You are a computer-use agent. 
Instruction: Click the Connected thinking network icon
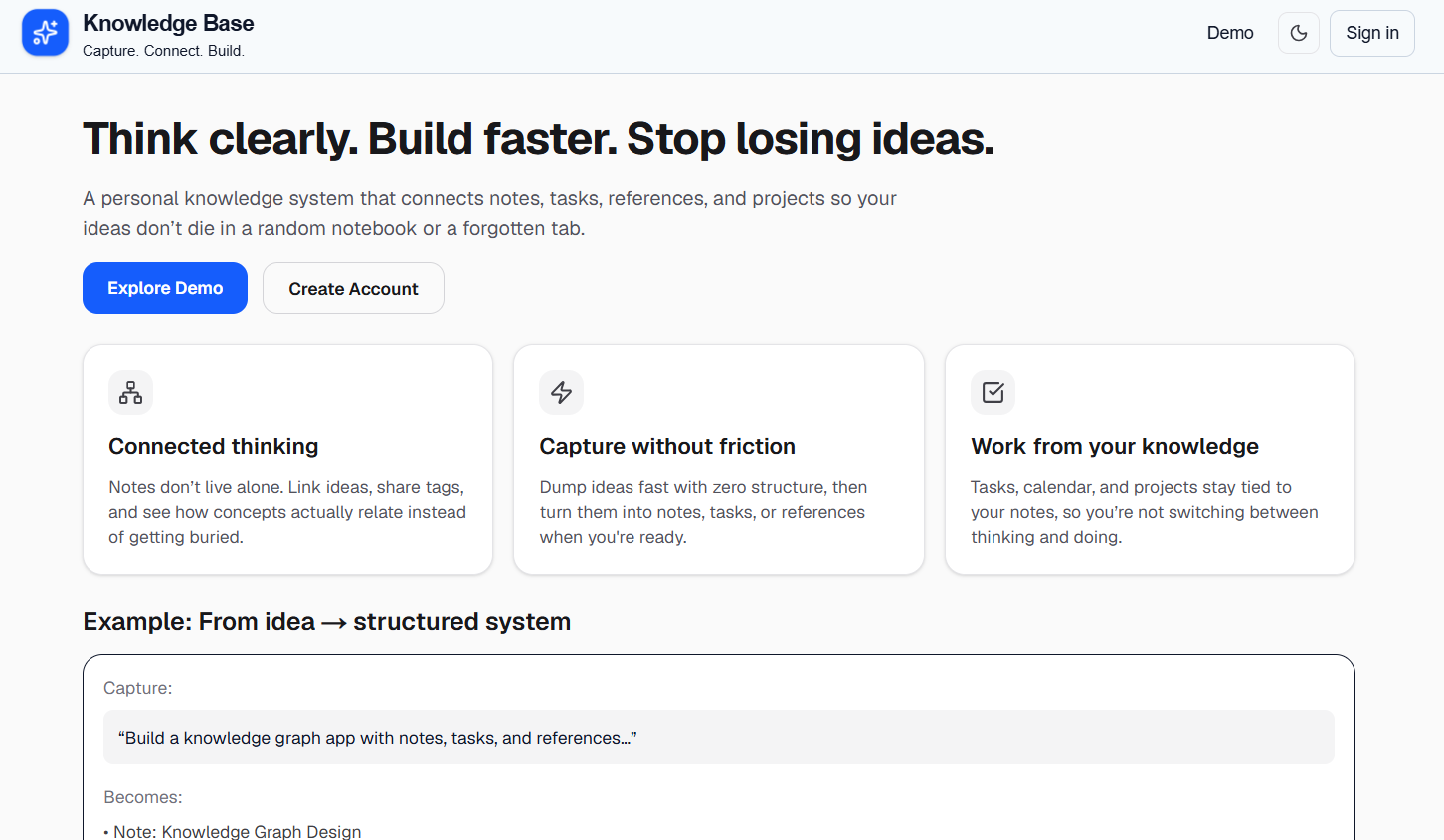pos(130,392)
